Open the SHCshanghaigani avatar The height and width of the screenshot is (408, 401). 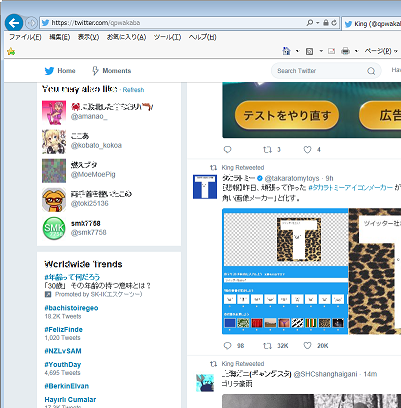click(205, 383)
